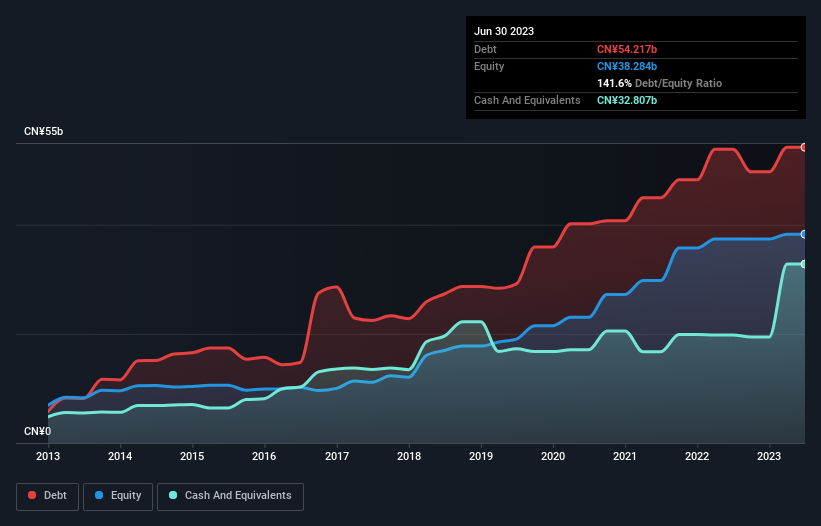Click the blue Equity endpoint marker
This screenshot has width=821, height=526.
coord(804,234)
